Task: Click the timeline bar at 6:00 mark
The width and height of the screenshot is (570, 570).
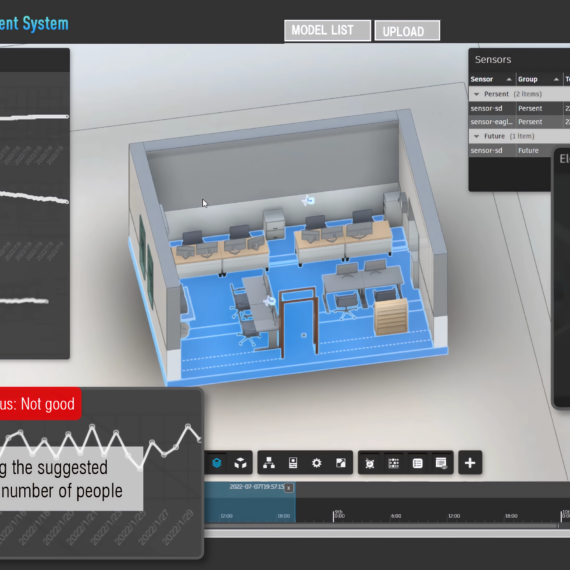Action: 396,516
